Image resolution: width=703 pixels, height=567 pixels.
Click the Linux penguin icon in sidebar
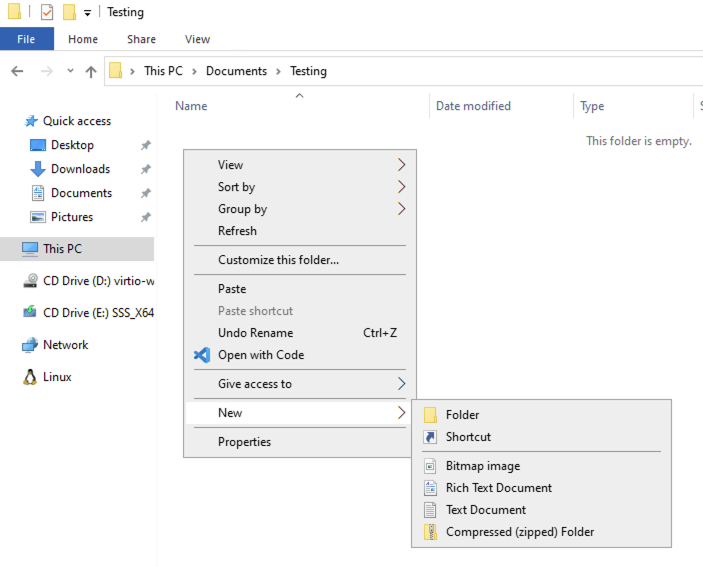tap(29, 377)
